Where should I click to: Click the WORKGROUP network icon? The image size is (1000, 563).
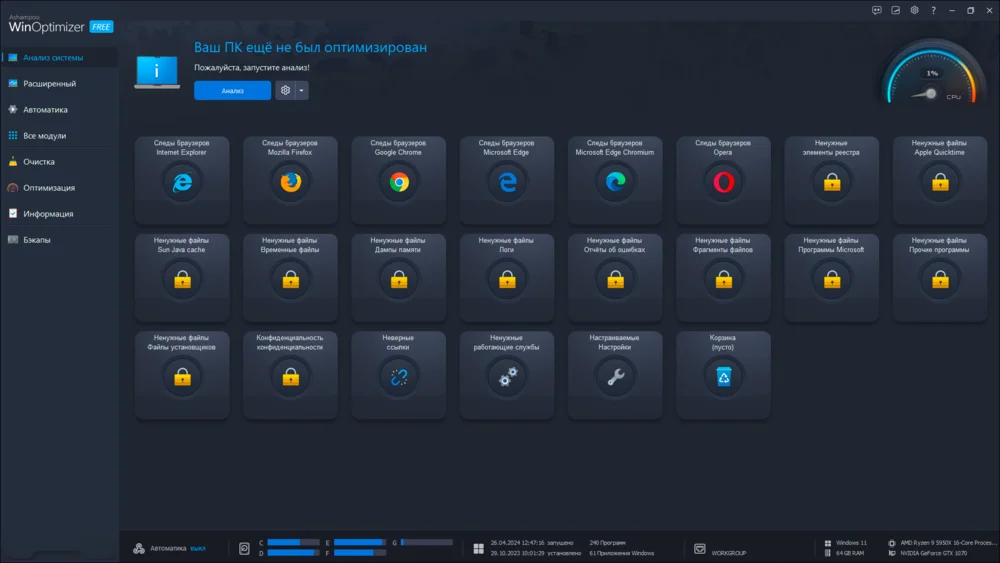pos(700,548)
